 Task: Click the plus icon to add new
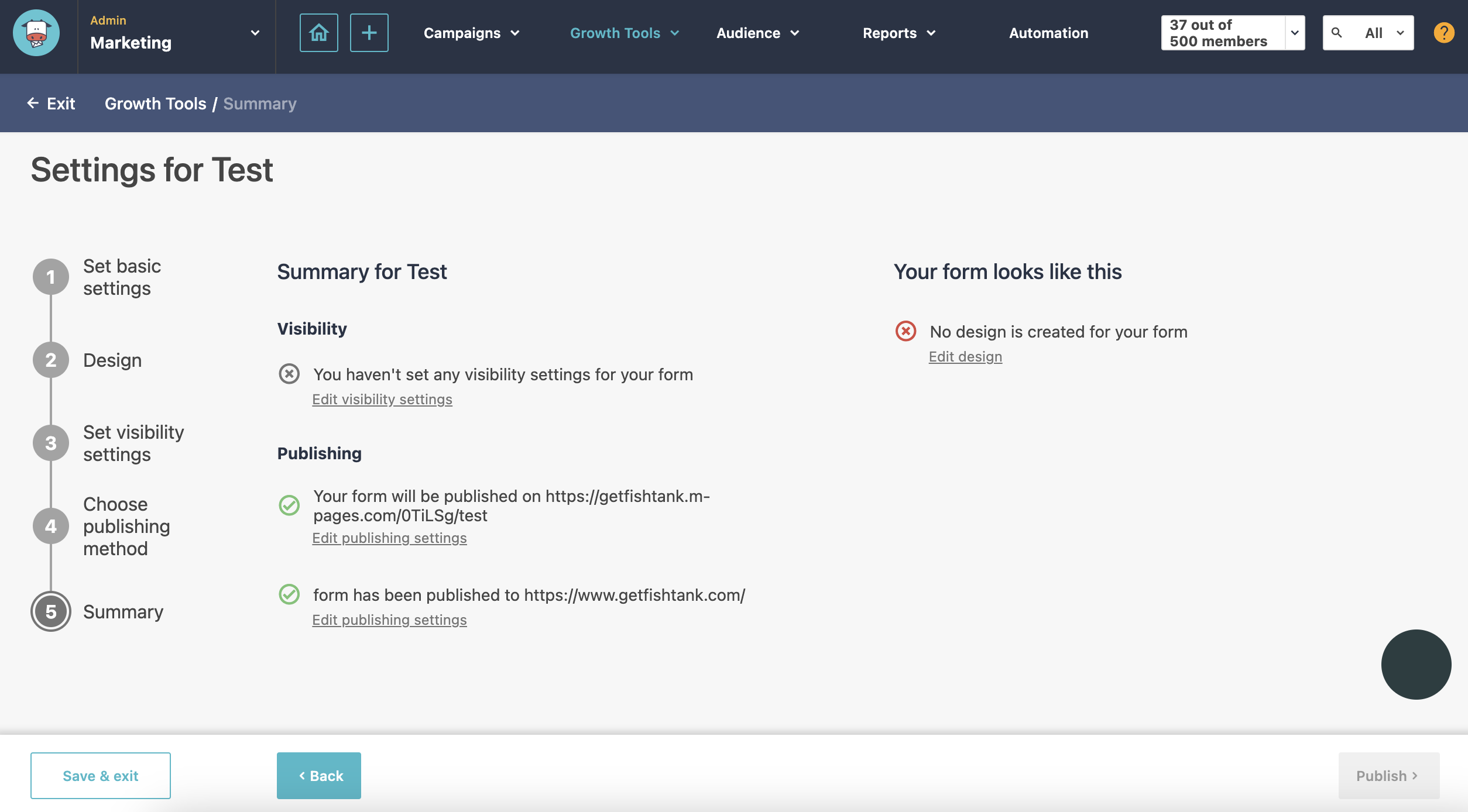pyautogui.click(x=368, y=32)
